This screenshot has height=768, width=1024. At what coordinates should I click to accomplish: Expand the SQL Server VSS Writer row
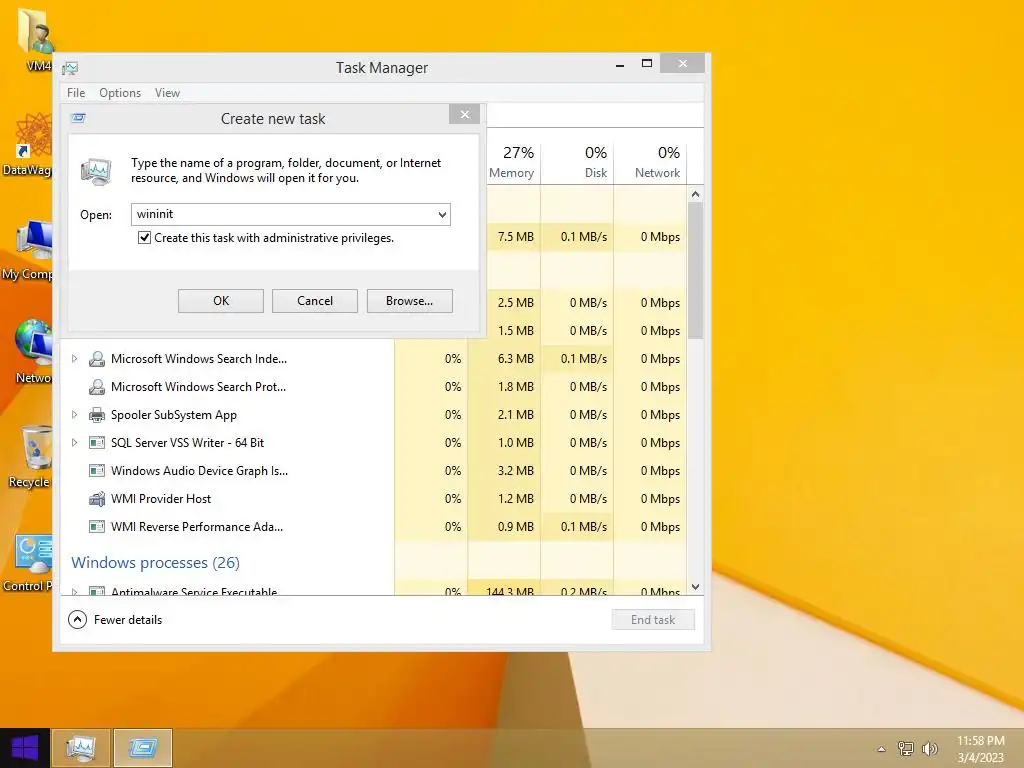click(x=74, y=443)
